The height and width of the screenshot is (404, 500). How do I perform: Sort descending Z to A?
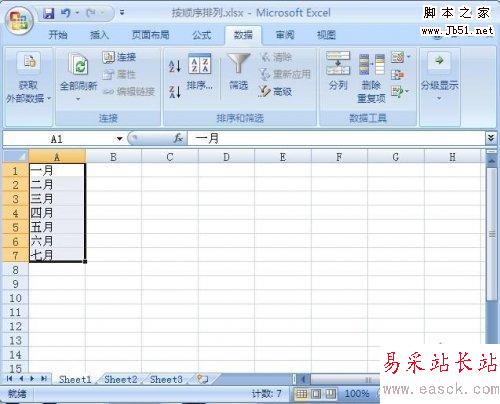coord(175,92)
